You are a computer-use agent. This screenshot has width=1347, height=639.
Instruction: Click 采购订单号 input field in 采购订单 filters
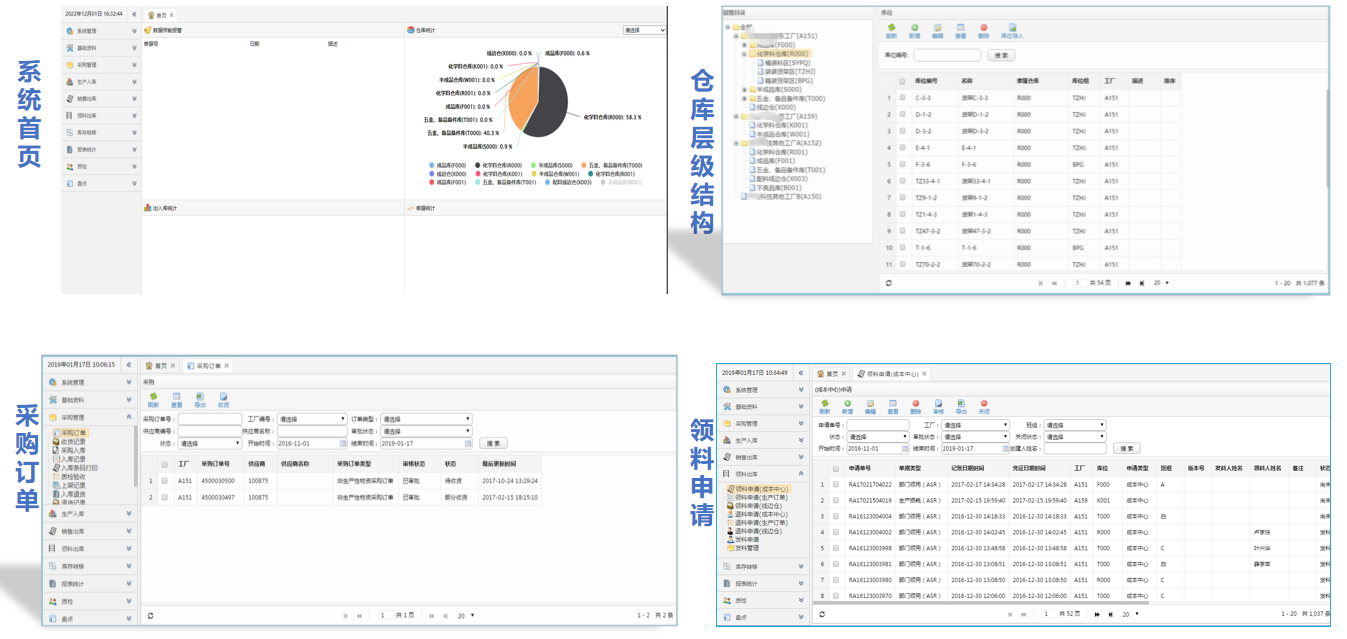click(210, 419)
